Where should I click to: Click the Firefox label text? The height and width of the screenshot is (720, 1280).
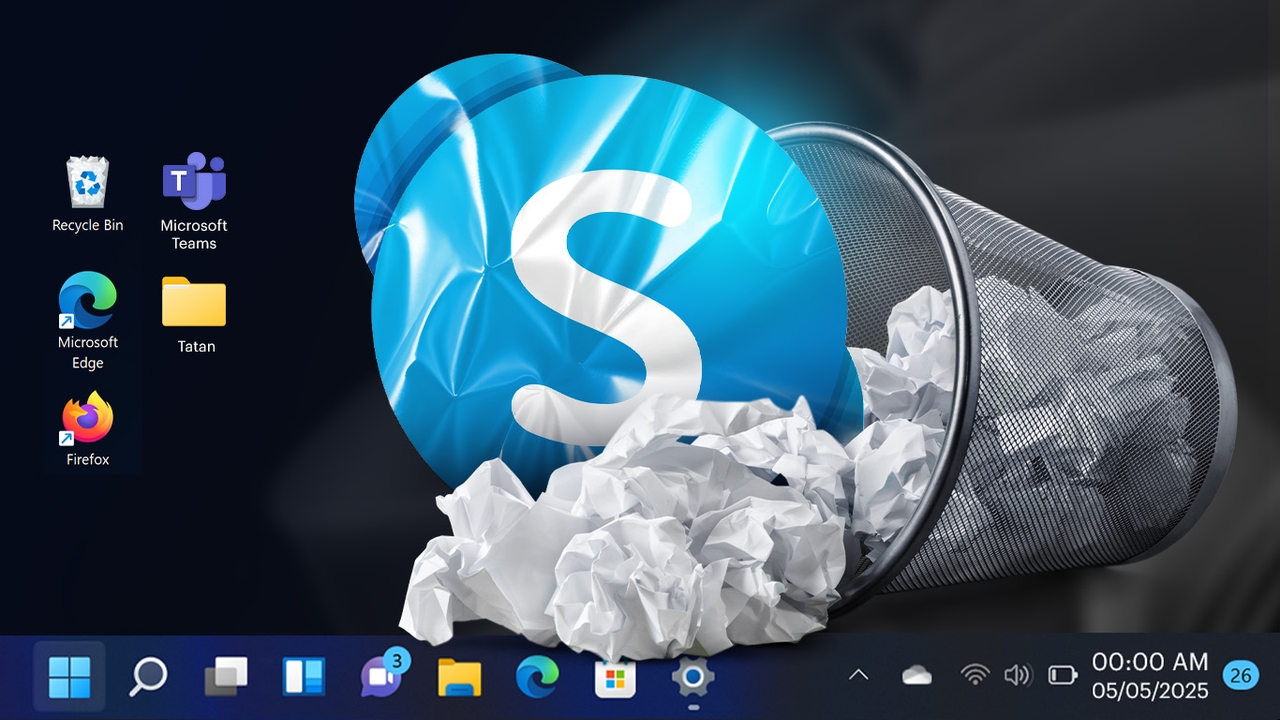click(x=88, y=460)
